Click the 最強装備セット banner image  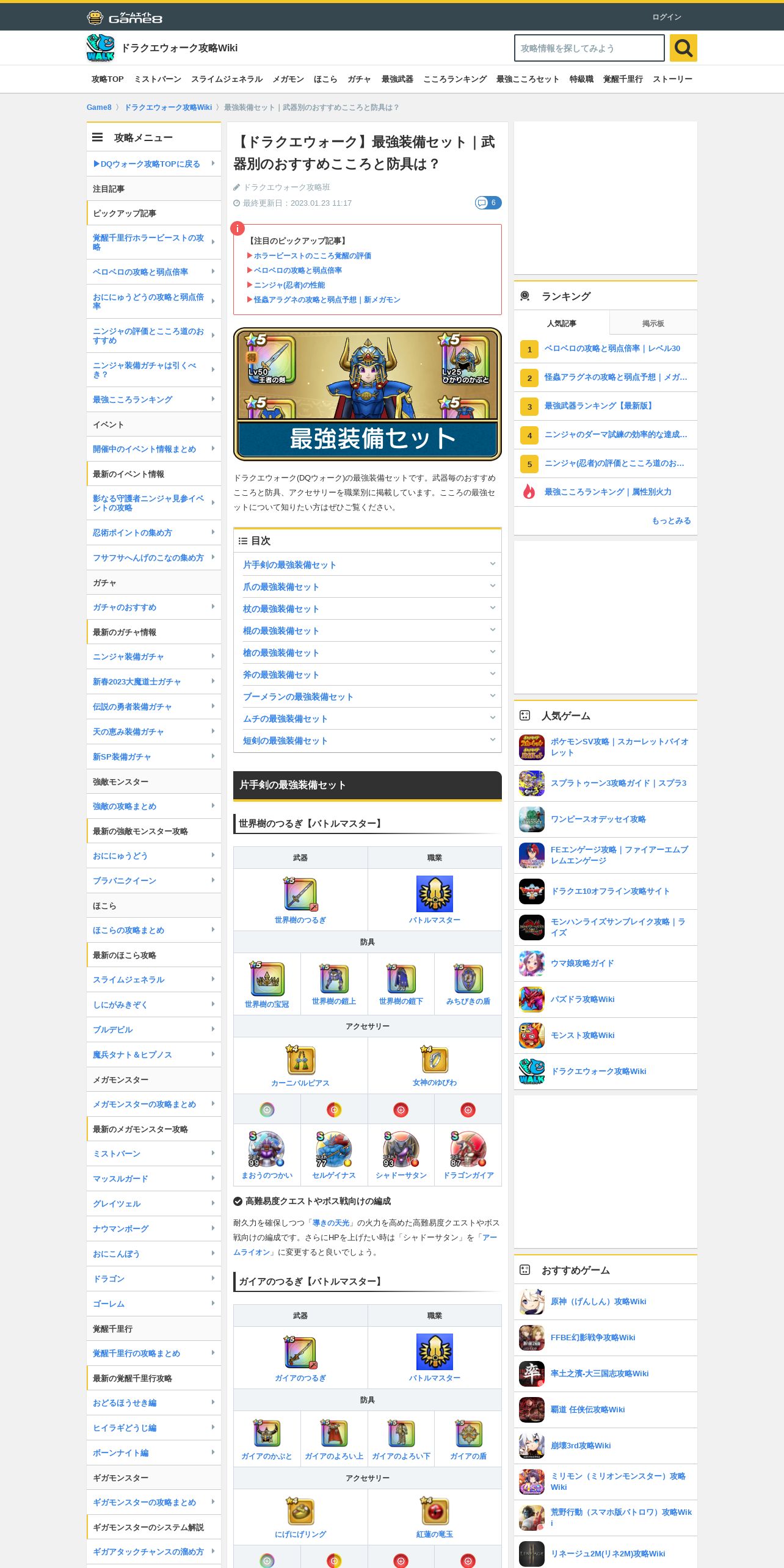point(368,394)
